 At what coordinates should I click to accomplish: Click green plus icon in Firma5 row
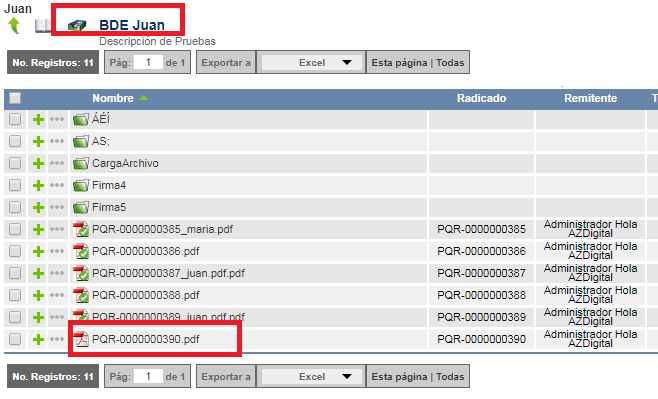(x=38, y=207)
